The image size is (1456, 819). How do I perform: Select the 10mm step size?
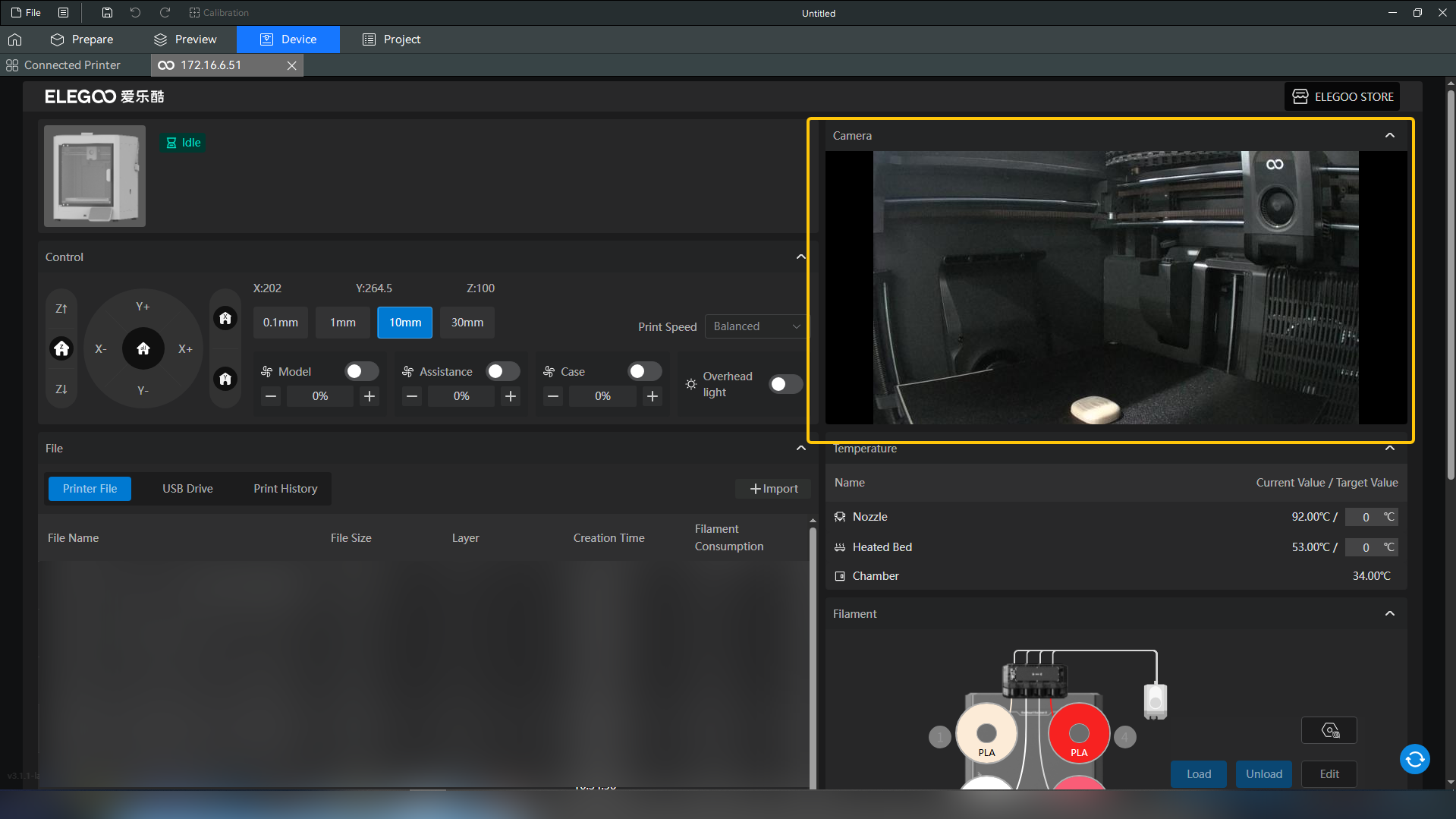(x=405, y=323)
